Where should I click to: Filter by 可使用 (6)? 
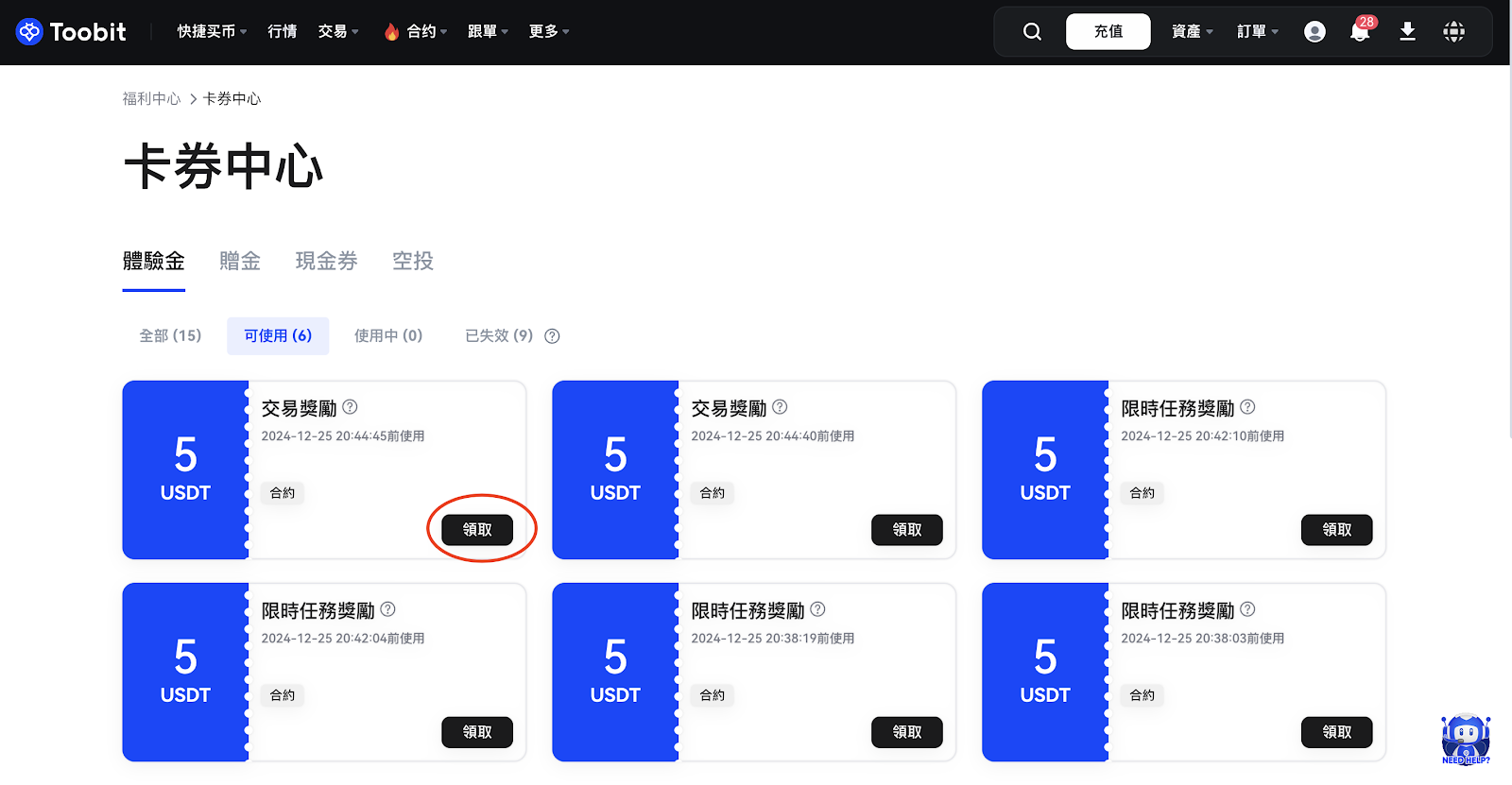click(x=278, y=336)
